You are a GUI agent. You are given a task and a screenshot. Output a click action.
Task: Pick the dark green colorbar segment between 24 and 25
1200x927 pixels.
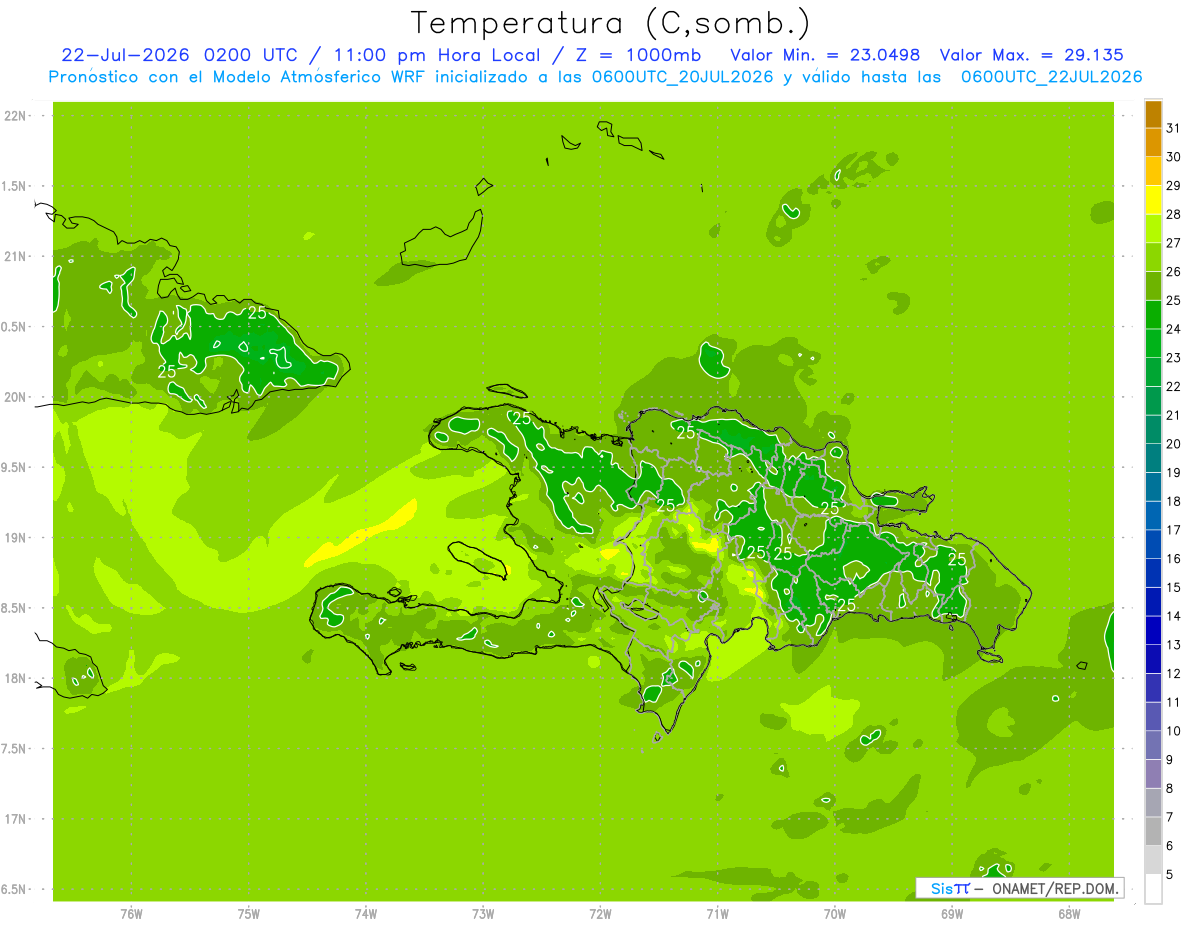[1154, 314]
